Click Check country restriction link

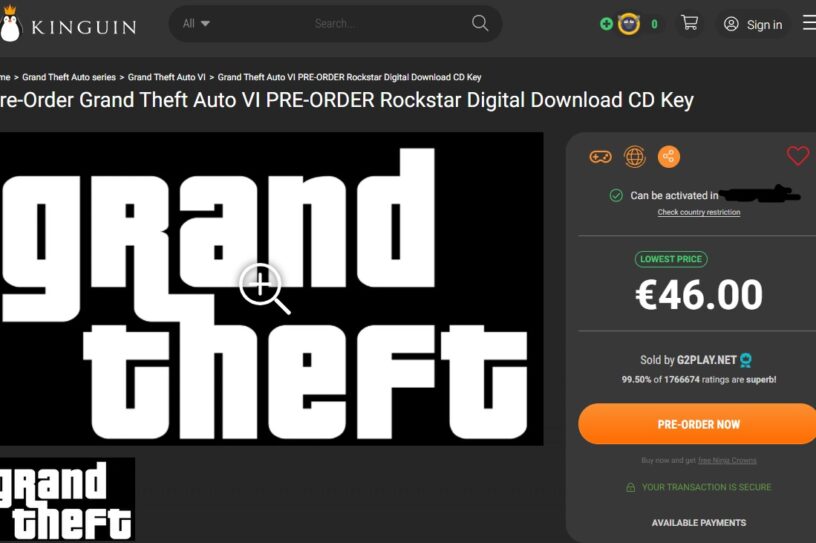coord(698,212)
